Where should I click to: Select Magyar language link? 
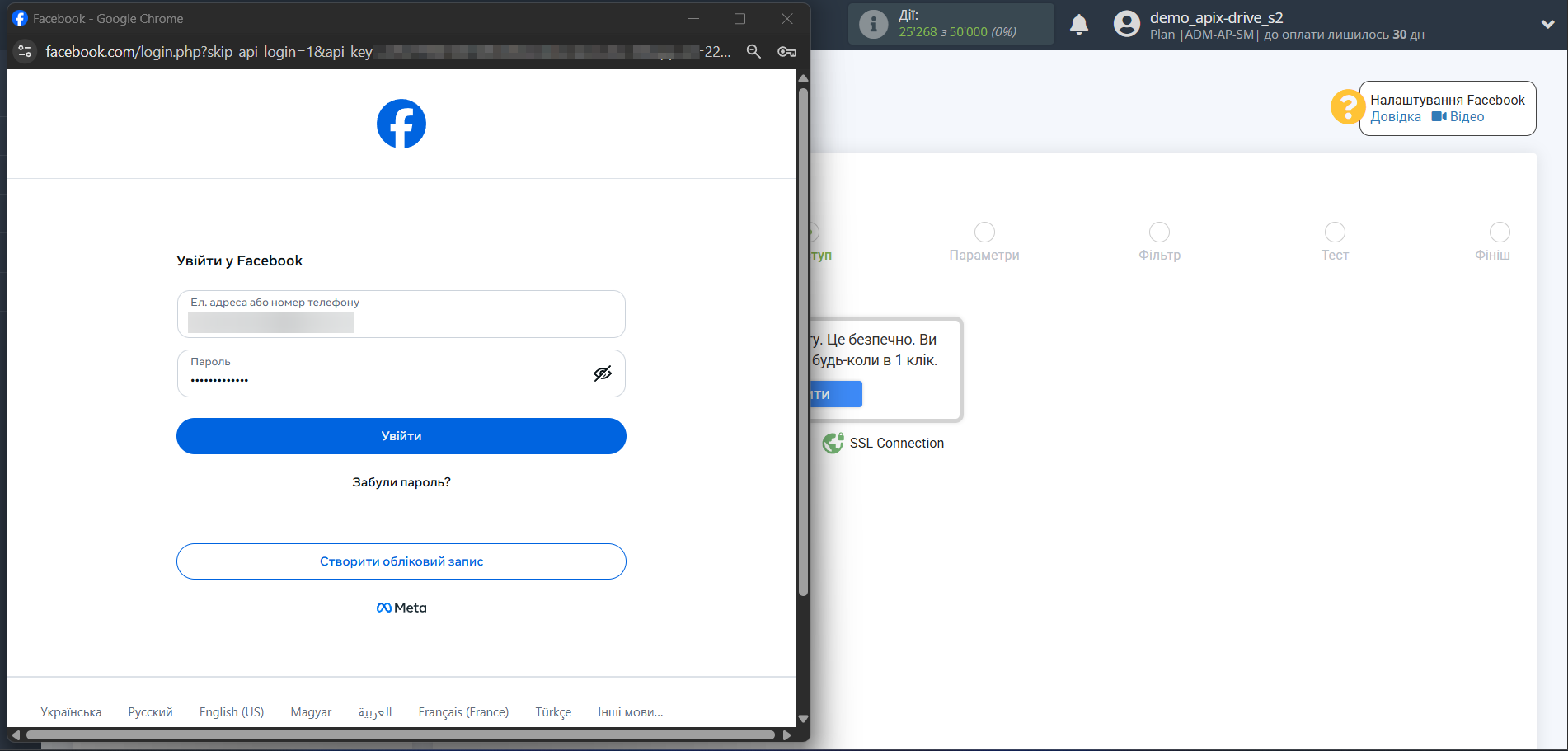311,712
